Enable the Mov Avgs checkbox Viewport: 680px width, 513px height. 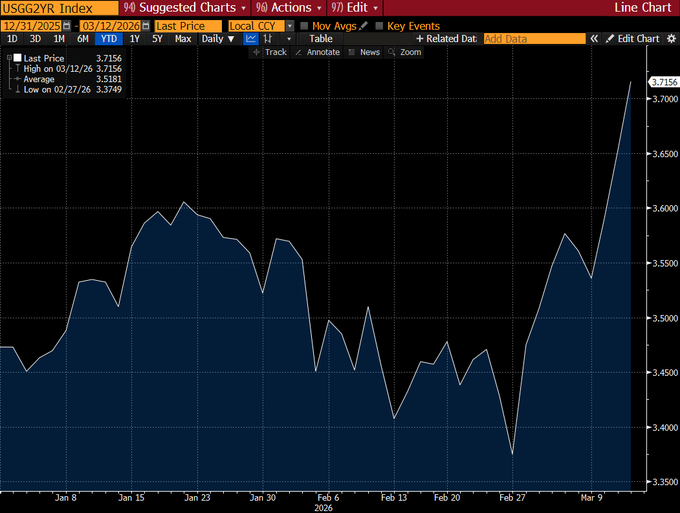tap(305, 25)
